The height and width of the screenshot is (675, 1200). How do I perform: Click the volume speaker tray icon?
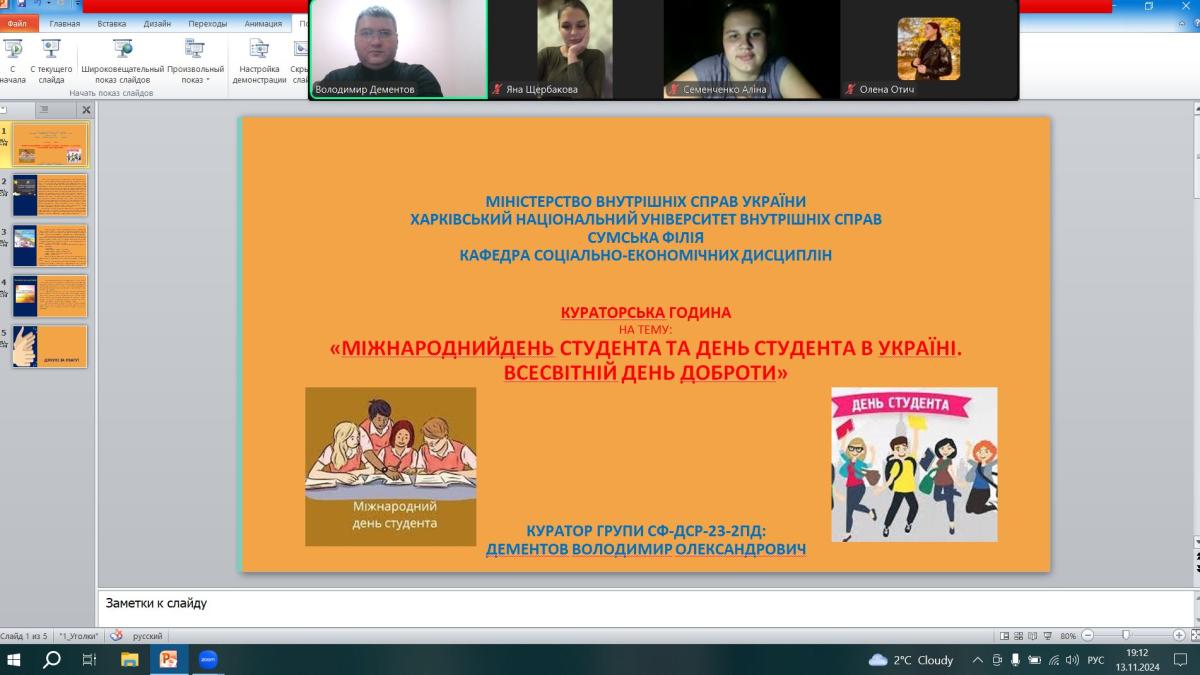coord(1072,660)
